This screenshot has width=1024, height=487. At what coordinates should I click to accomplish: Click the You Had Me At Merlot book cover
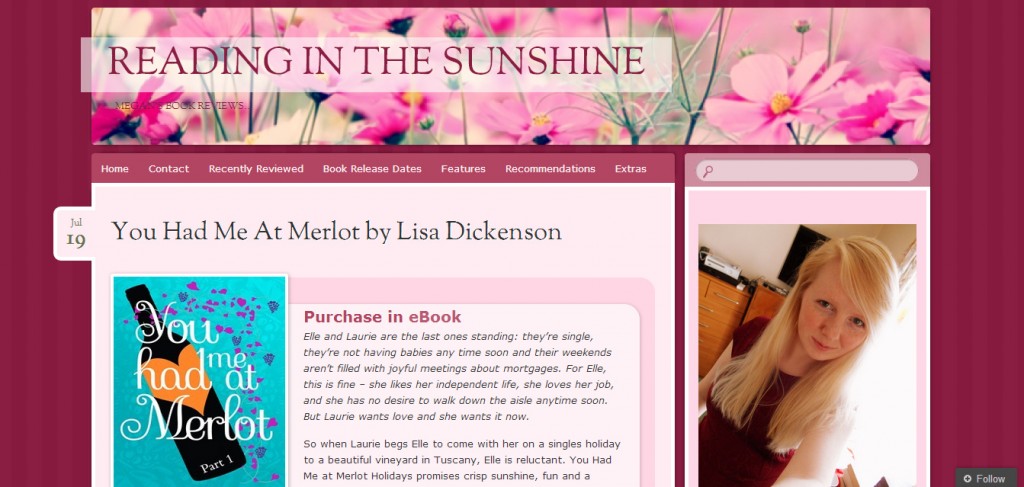[200, 381]
